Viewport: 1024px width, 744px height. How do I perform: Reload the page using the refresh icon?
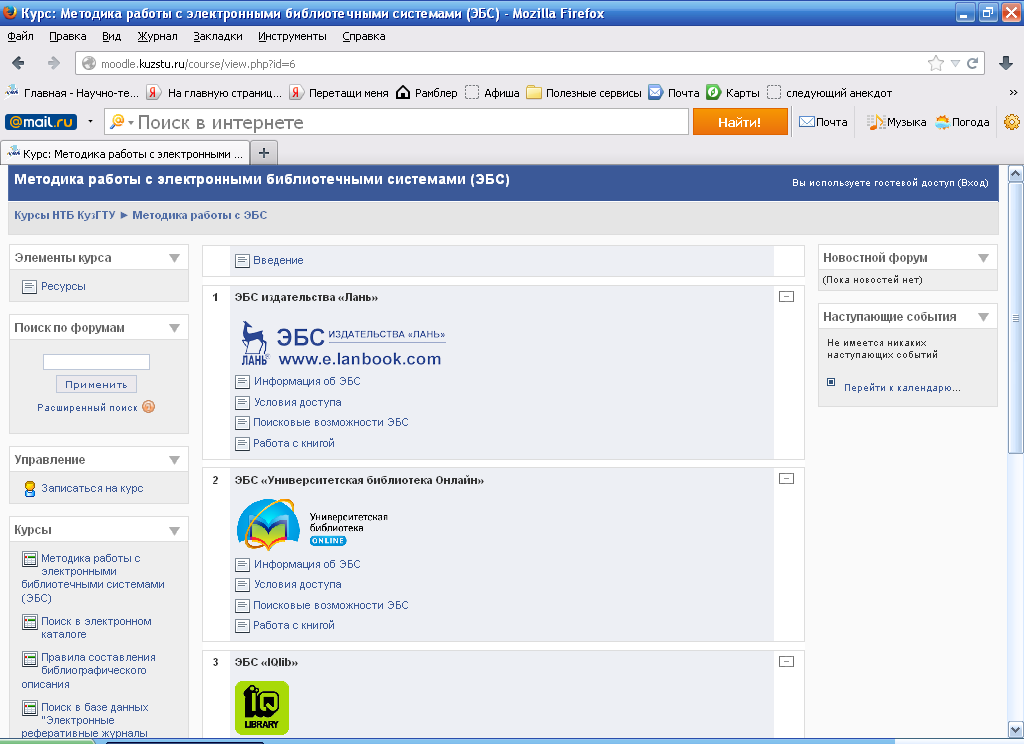(972, 63)
